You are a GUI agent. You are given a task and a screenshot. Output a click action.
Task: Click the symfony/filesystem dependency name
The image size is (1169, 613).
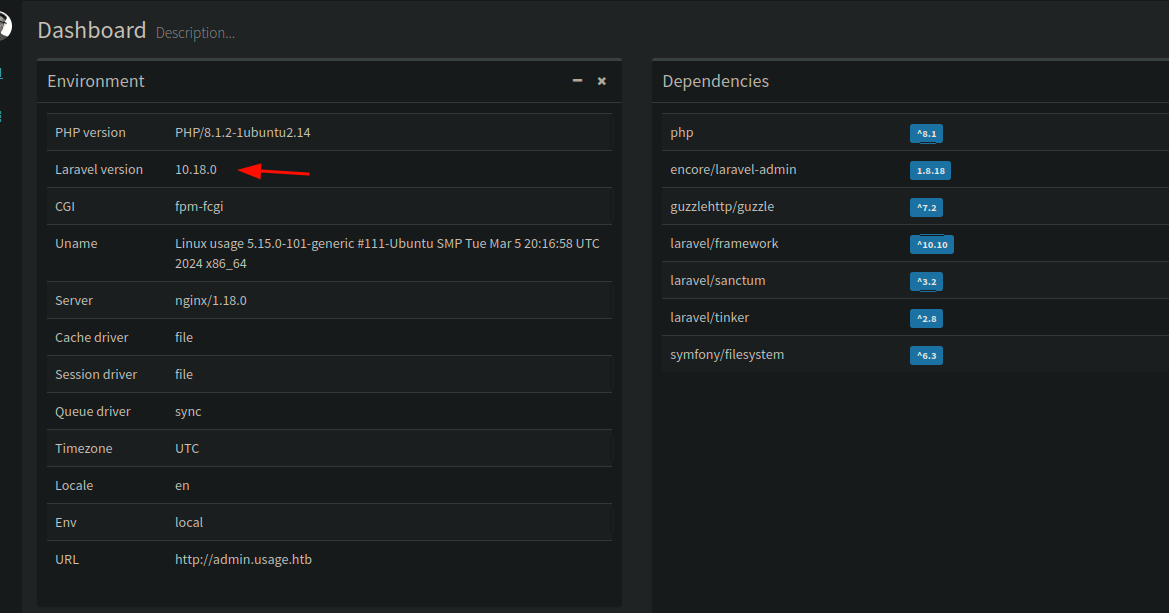point(727,355)
